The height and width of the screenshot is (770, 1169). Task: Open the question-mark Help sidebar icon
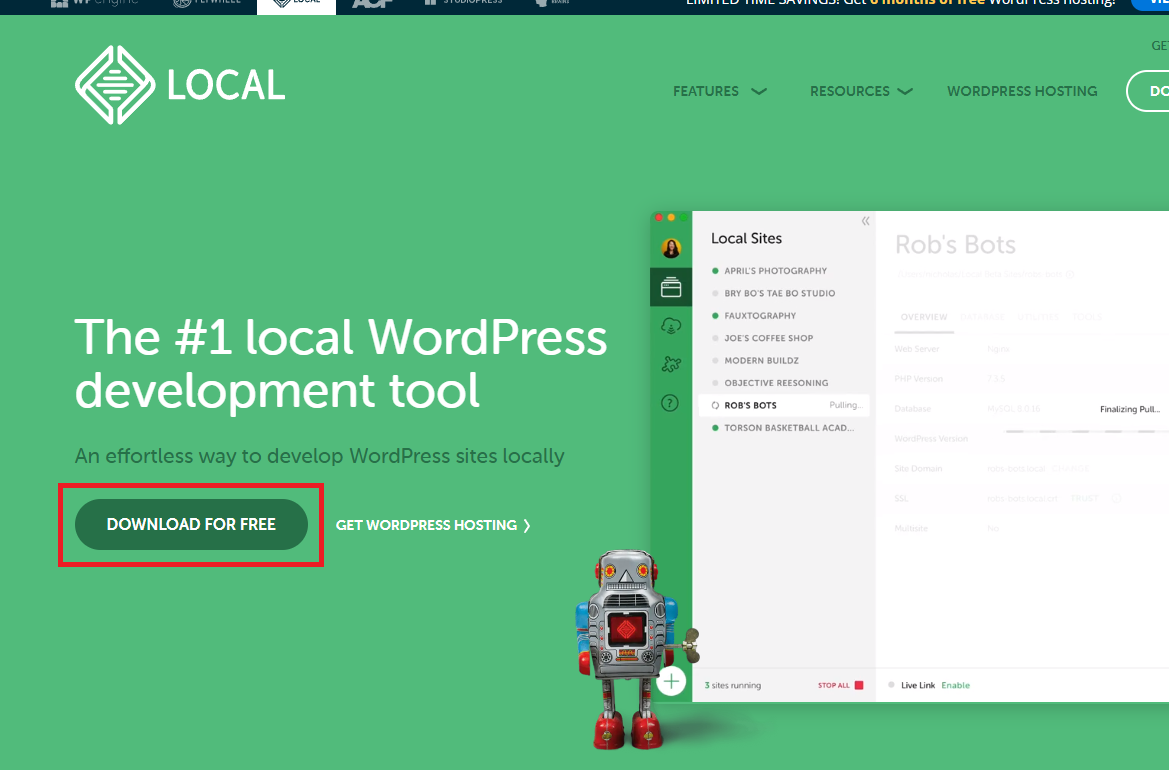click(x=670, y=403)
